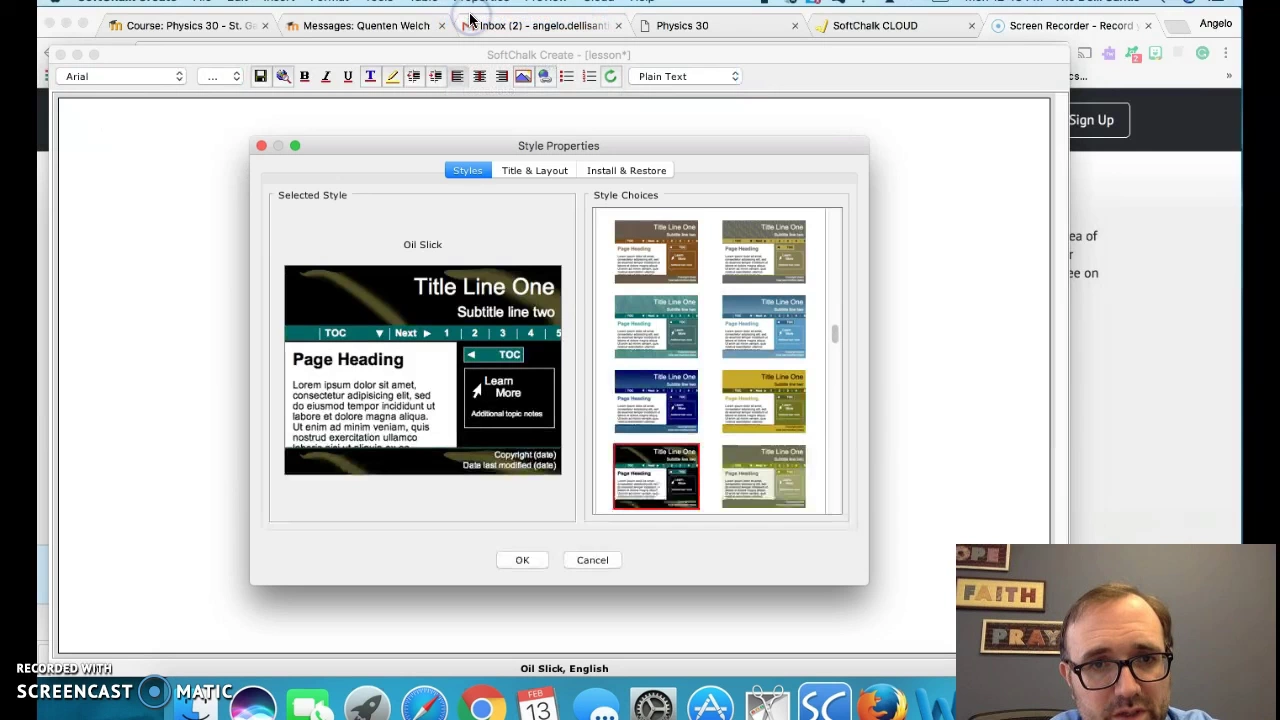The width and height of the screenshot is (1280, 720).
Task: Center align text
Action: point(479,76)
